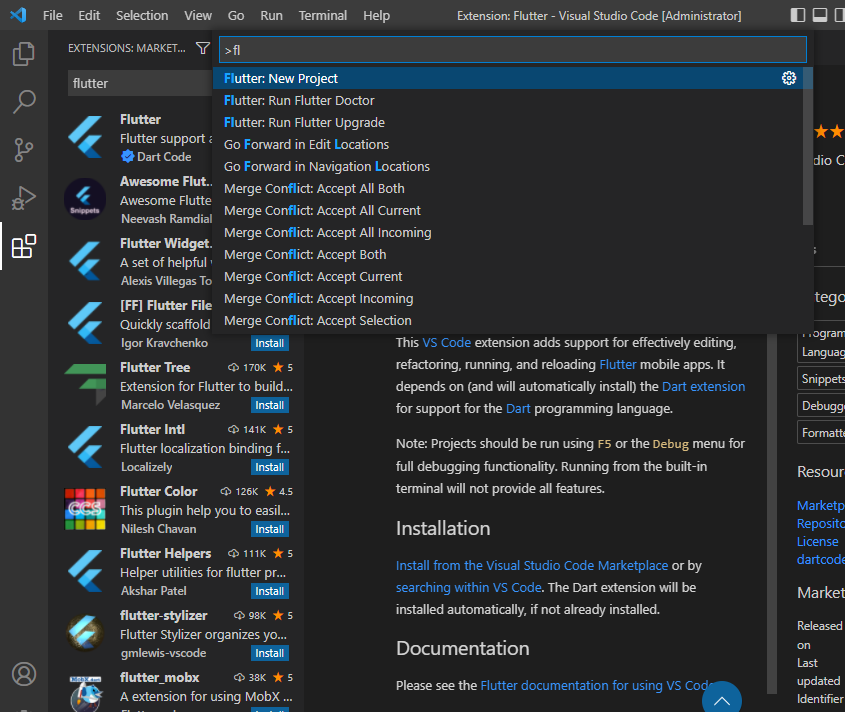Open the Search view in activity bar

[24, 101]
